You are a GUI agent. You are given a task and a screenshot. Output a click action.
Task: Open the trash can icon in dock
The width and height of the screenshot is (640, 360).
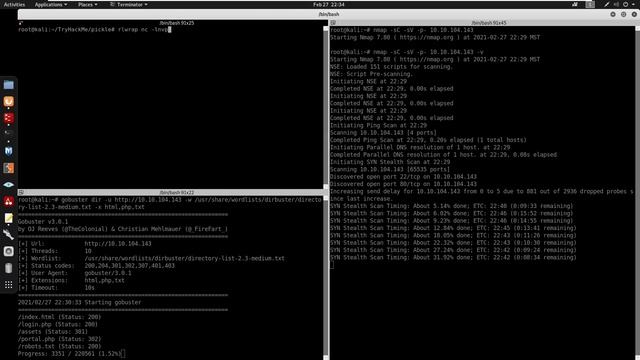[9, 268]
